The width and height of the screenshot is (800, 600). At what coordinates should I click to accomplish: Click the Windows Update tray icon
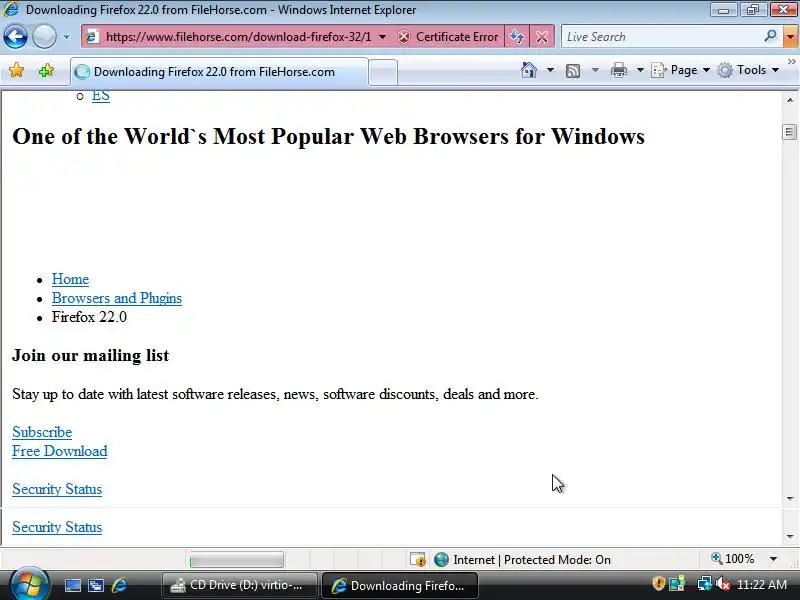677,584
